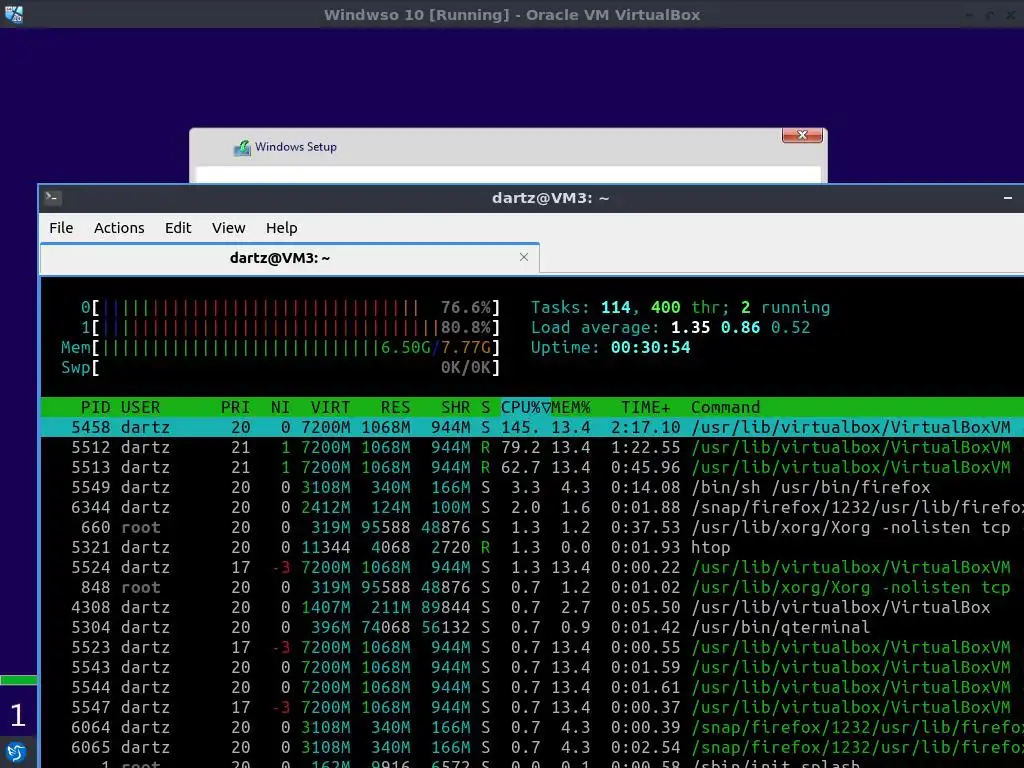Click the CPU 0 usage meter

tap(290, 308)
